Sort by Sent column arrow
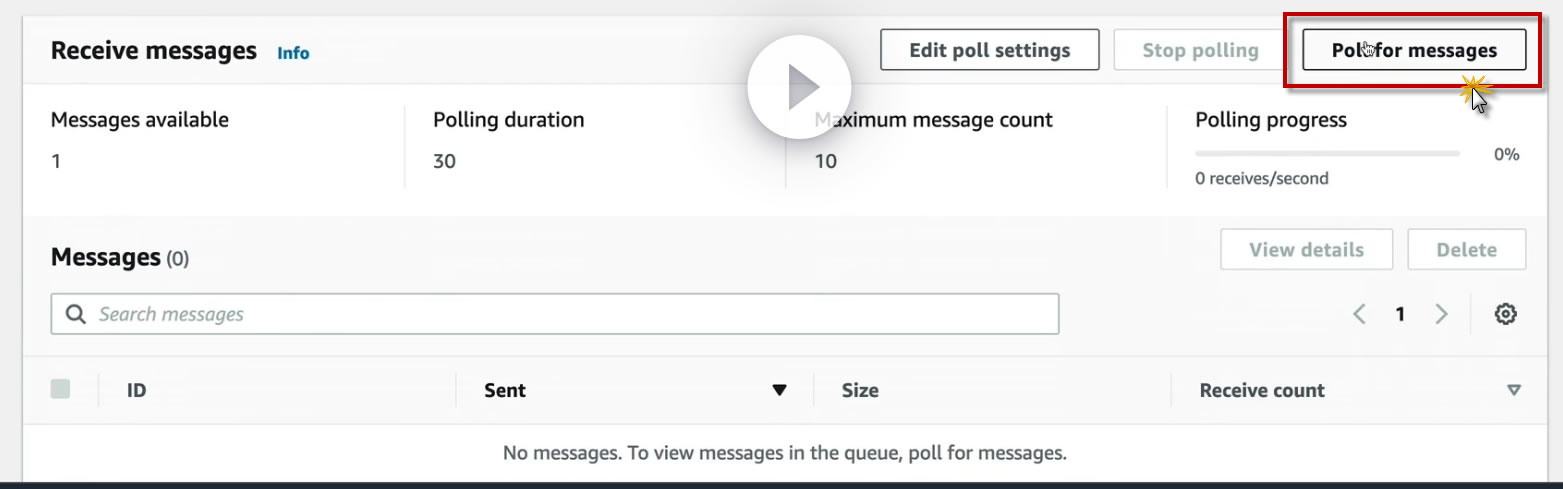This screenshot has width=1563, height=489. pyautogui.click(x=779, y=390)
